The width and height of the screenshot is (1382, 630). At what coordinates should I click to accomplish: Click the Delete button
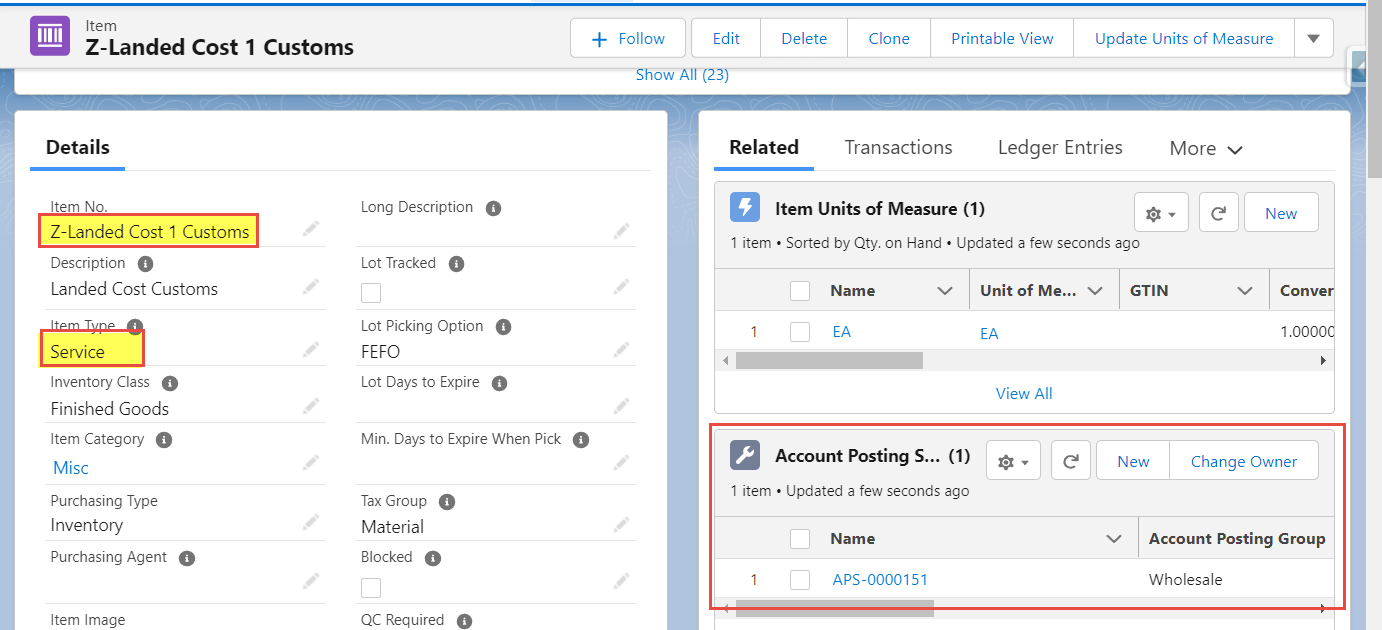(x=804, y=38)
